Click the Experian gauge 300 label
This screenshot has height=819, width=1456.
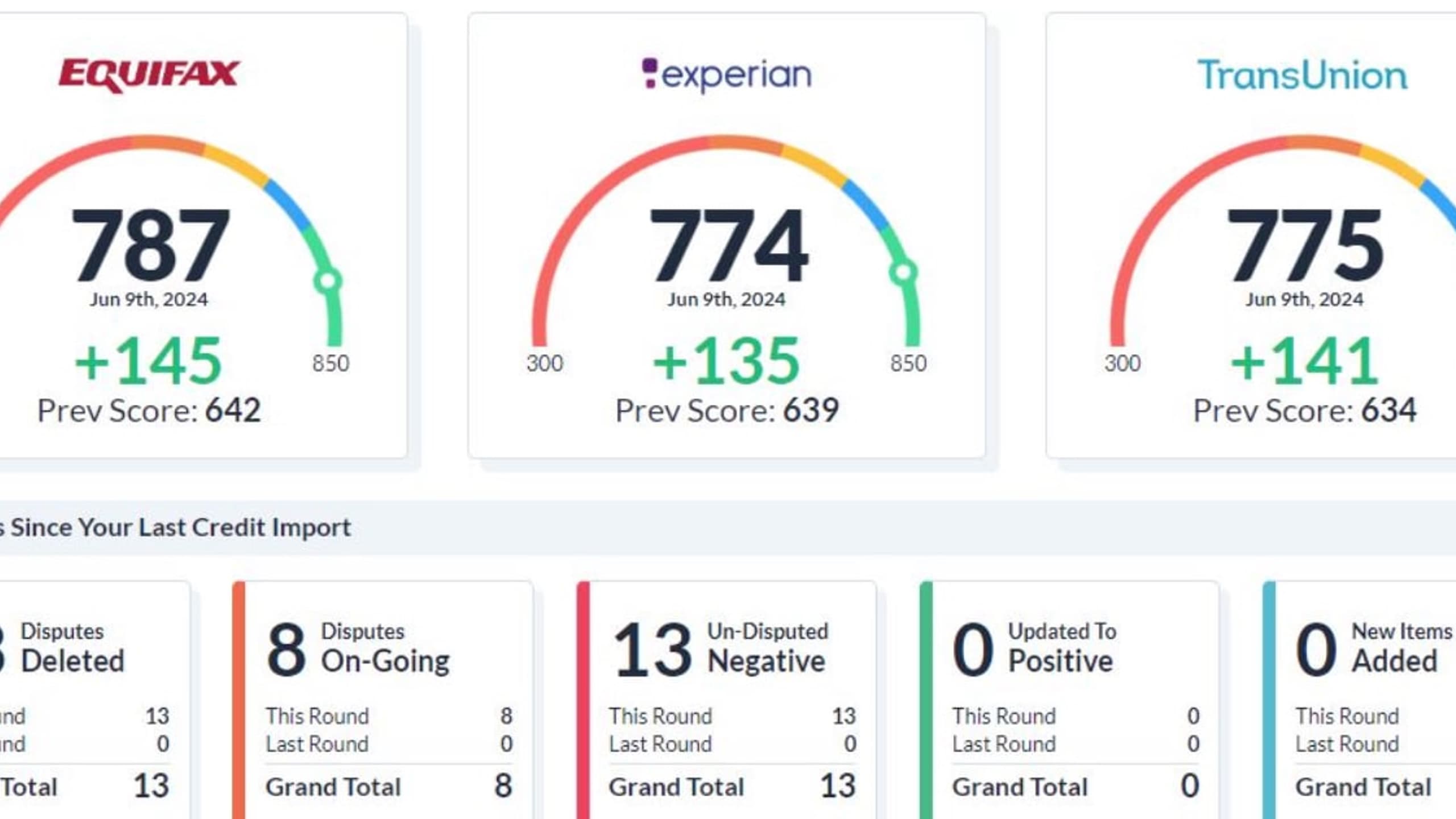[x=545, y=363]
